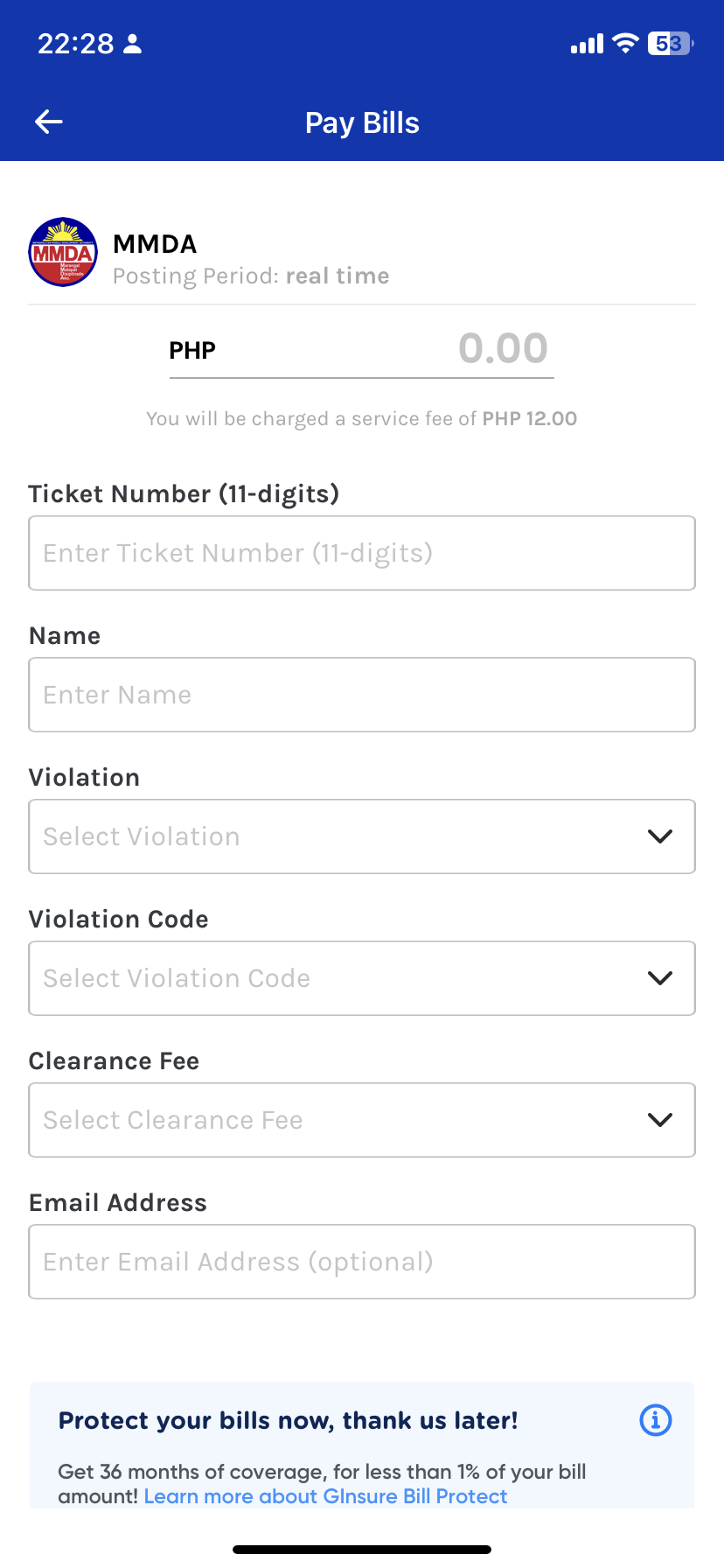The height and width of the screenshot is (1568, 724).
Task: Tap the blue info icon in the GInsure banner
Action: (655, 1420)
